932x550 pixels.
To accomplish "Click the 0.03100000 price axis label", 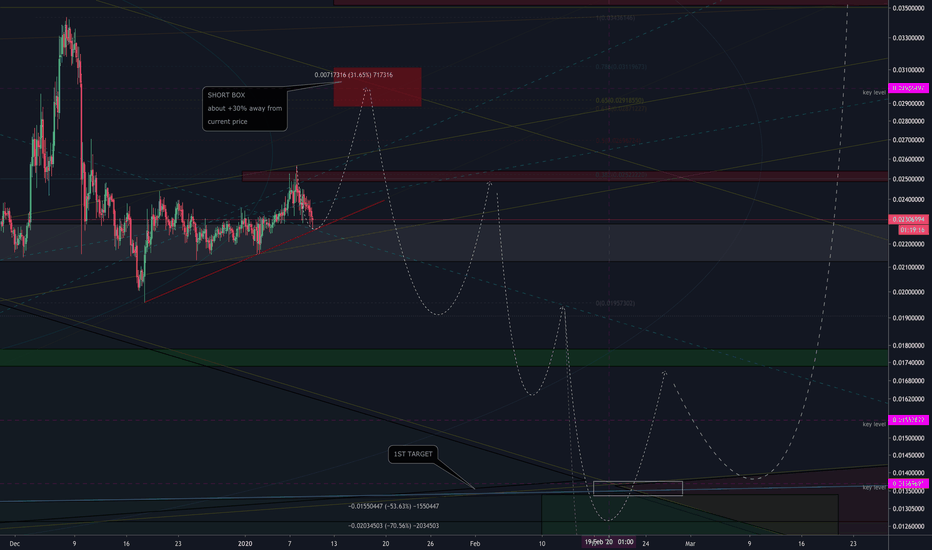I will click(x=908, y=70).
